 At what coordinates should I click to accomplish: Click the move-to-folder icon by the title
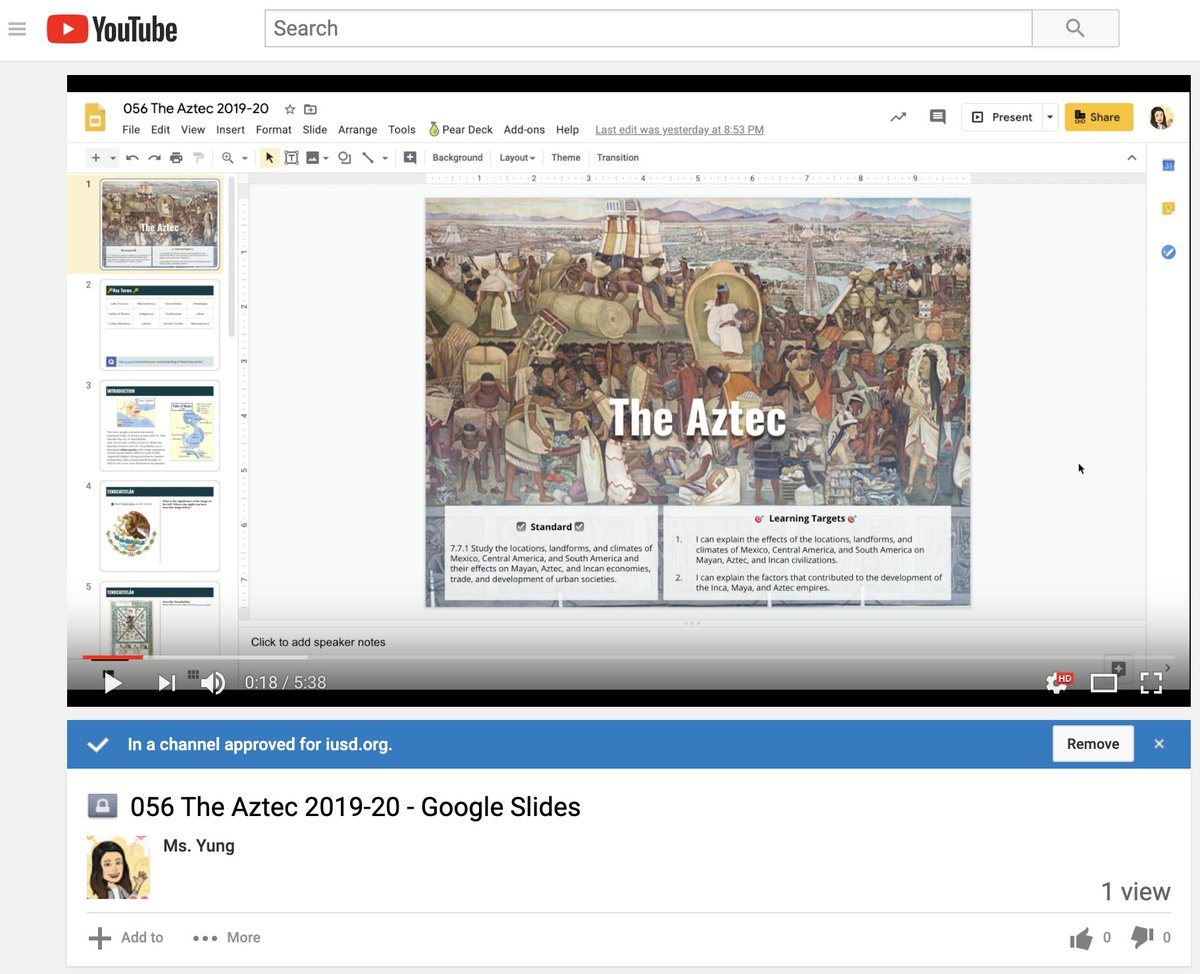tap(310, 109)
